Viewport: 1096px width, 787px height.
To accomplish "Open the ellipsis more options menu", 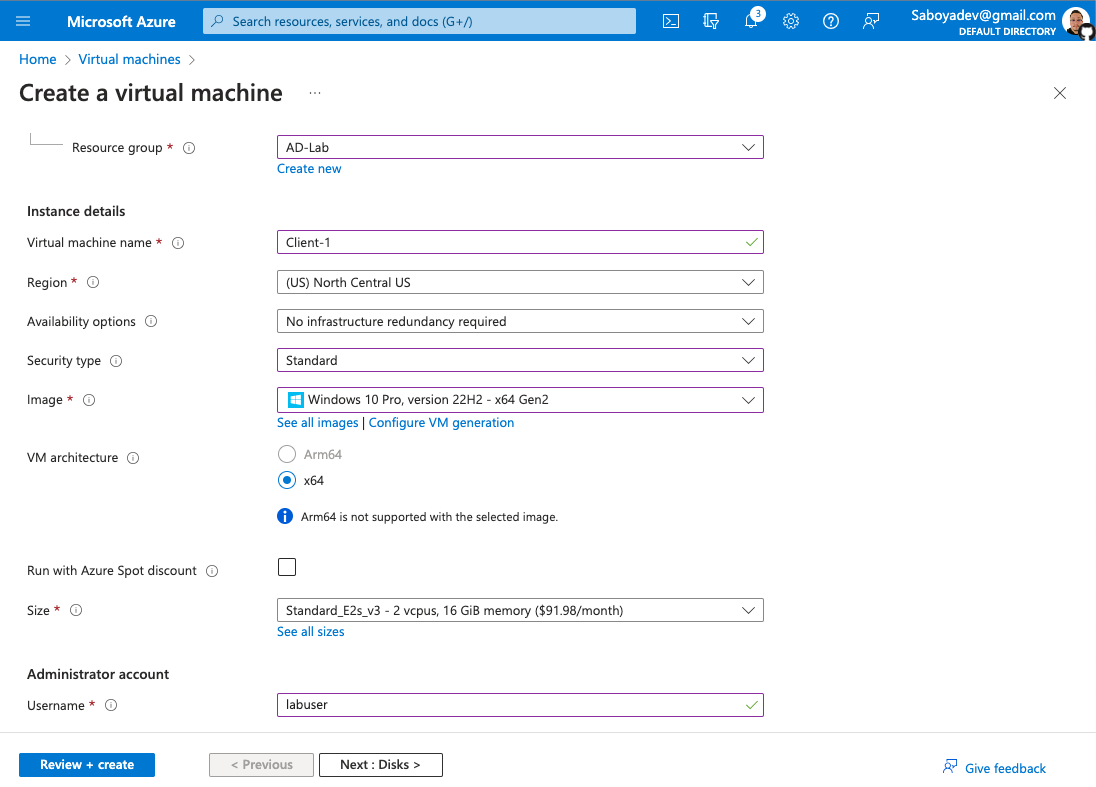I will click(x=315, y=93).
